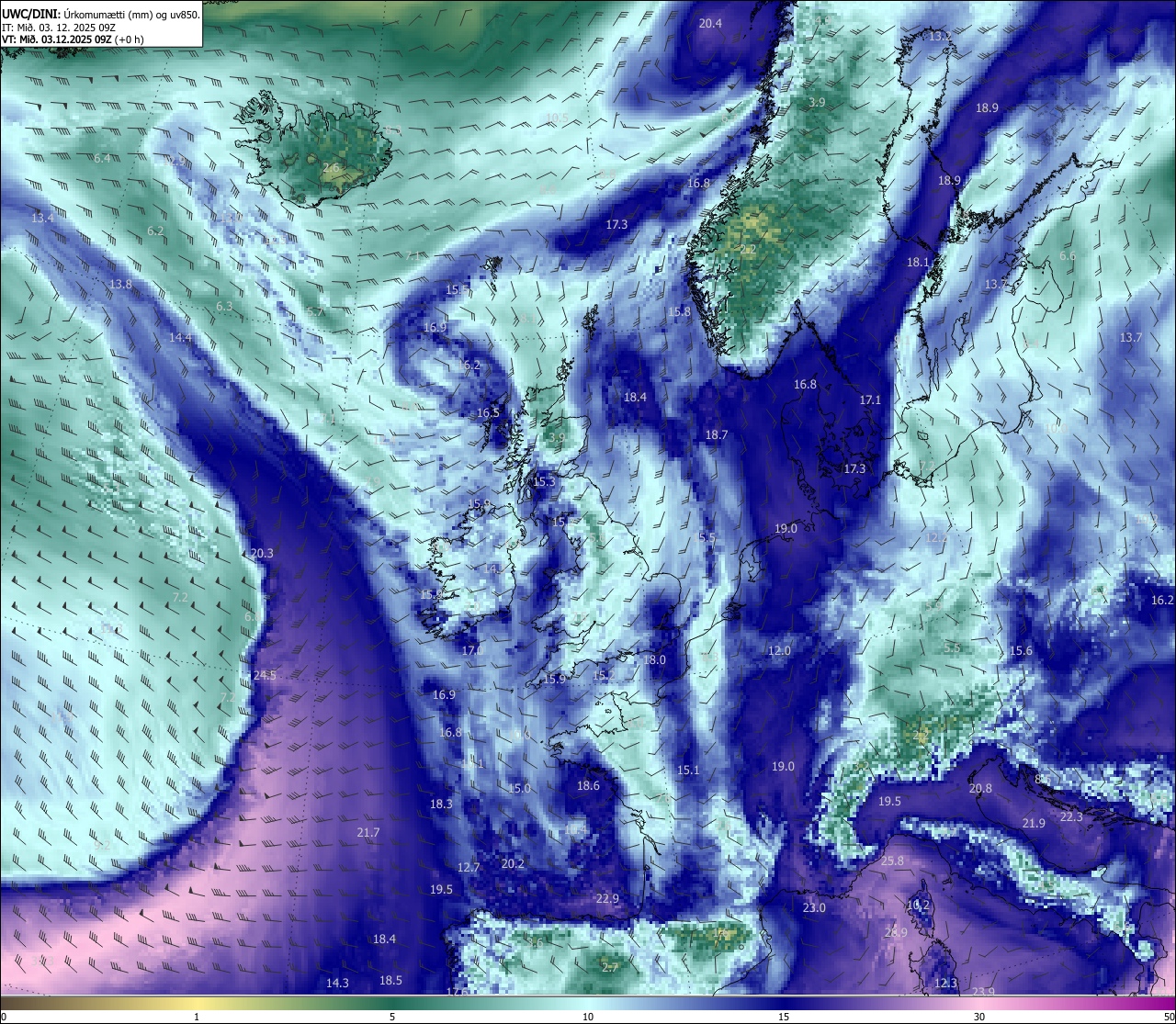Click the 20.2 value on the map
1176x1024 pixels.
[x=513, y=864]
